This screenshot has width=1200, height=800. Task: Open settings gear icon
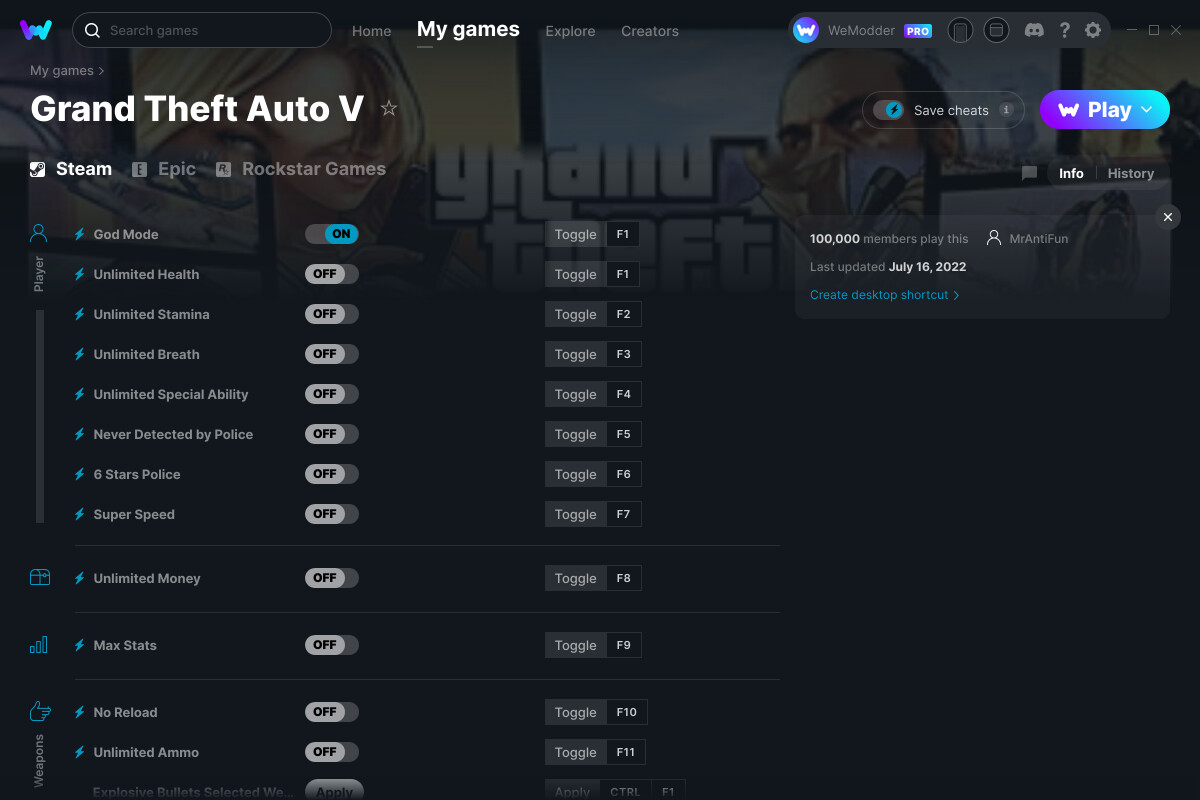coord(1093,30)
